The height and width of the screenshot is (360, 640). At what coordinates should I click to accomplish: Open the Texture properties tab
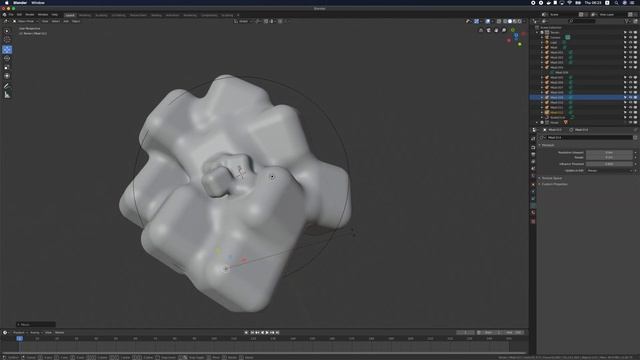[x=533, y=221]
